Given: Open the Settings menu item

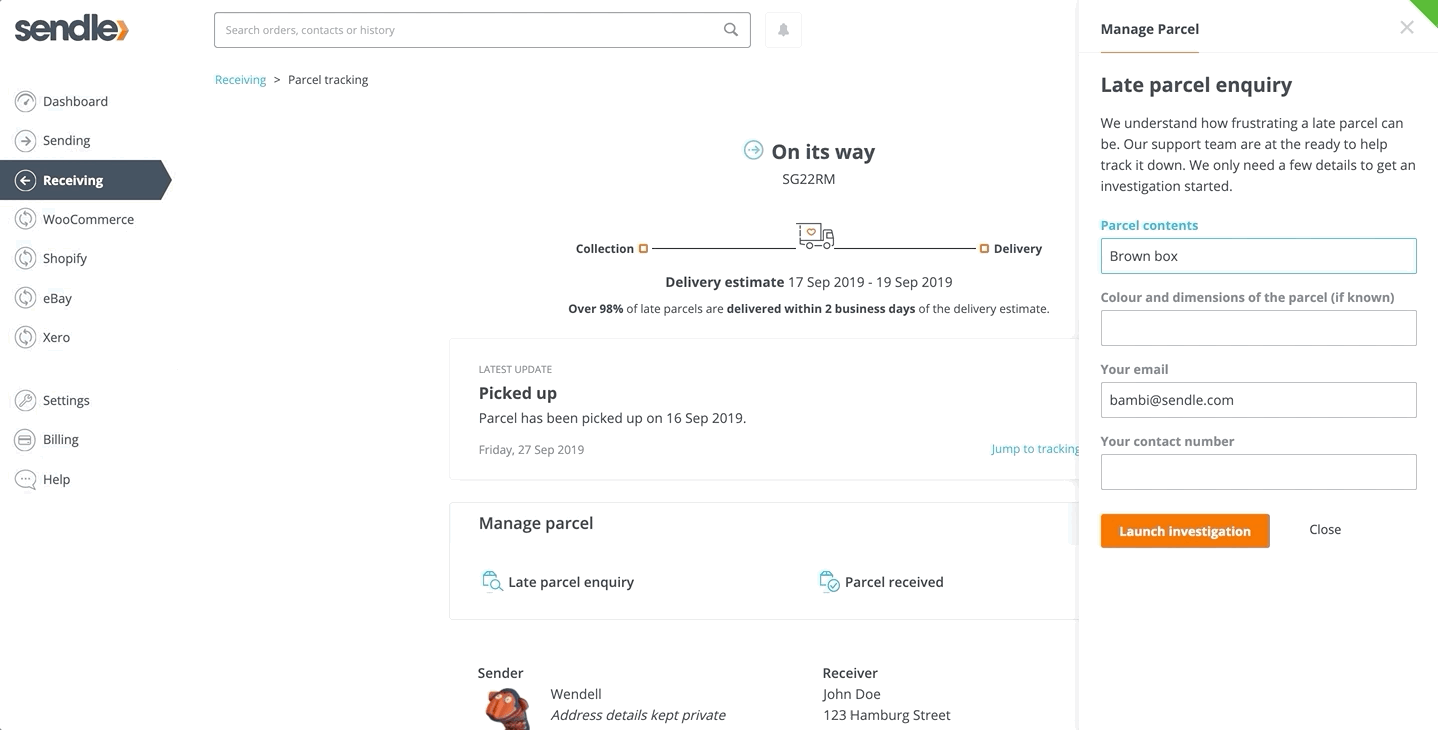Looking at the screenshot, I should pos(66,400).
